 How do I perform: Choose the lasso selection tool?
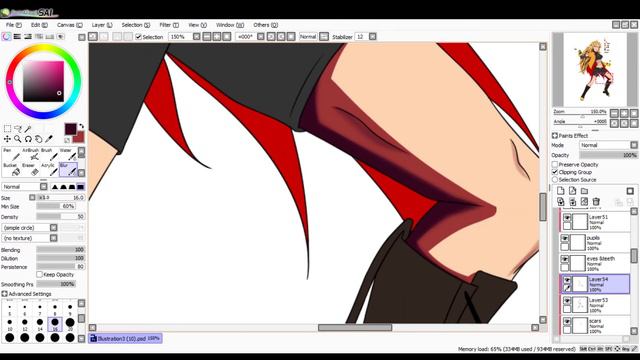(18, 129)
